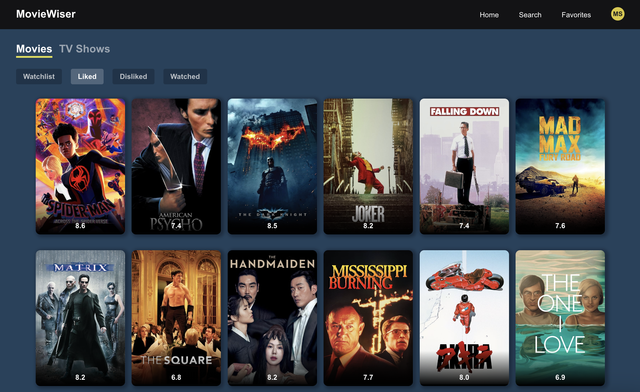Open the Matrix movie poster
Viewport: 640px width, 392px height.
coord(80,318)
